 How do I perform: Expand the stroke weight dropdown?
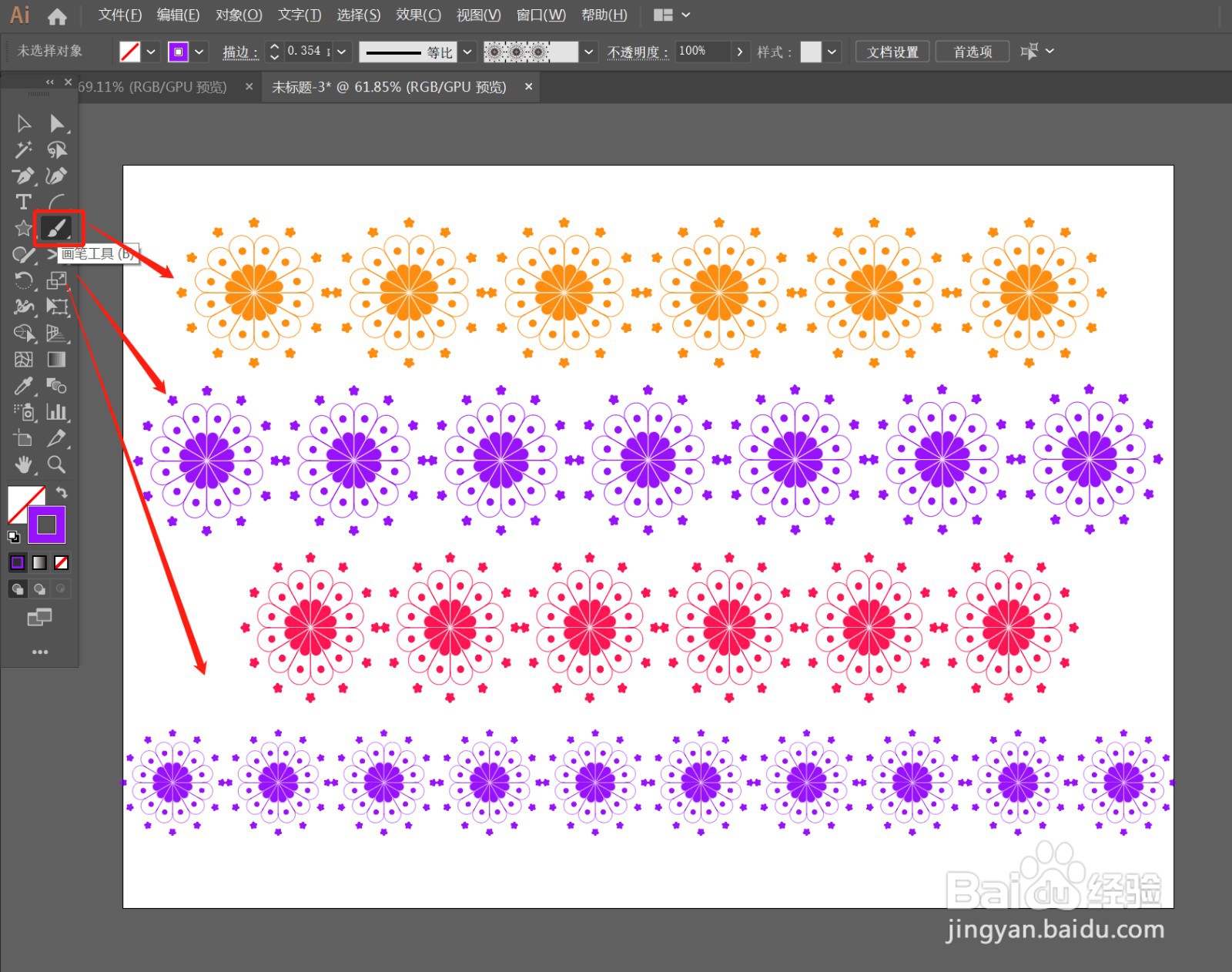tap(342, 52)
